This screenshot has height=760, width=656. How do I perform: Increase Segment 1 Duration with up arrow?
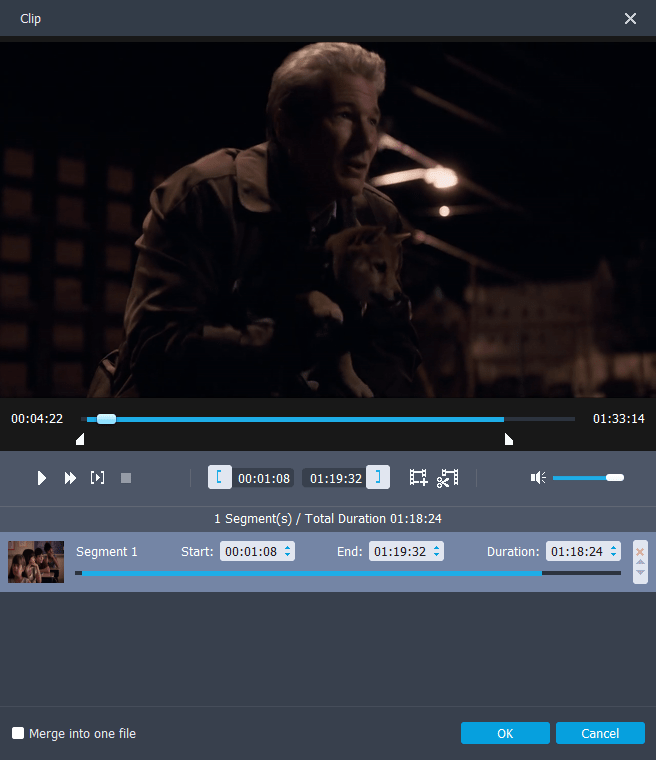coord(613,548)
